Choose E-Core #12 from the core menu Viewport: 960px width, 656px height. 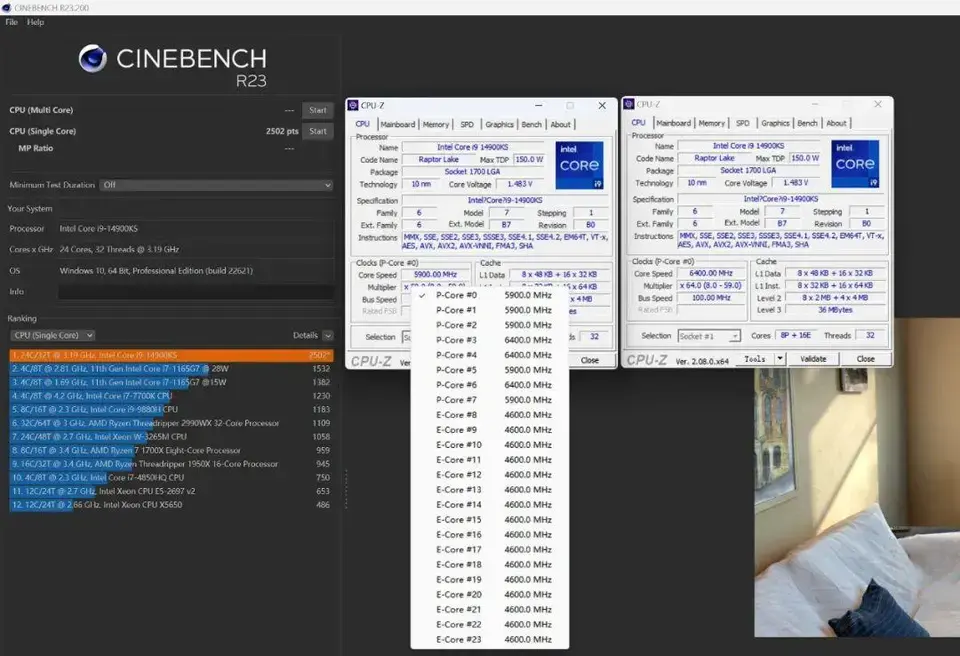490,475
